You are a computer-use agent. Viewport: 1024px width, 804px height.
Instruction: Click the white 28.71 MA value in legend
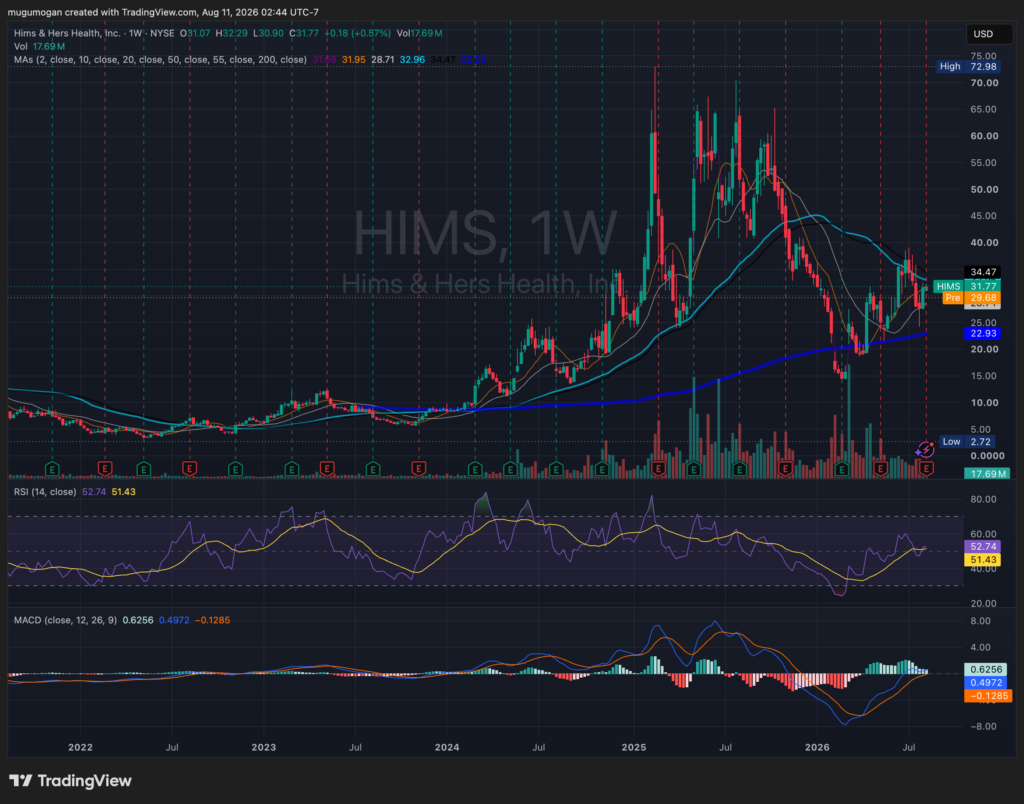point(383,59)
